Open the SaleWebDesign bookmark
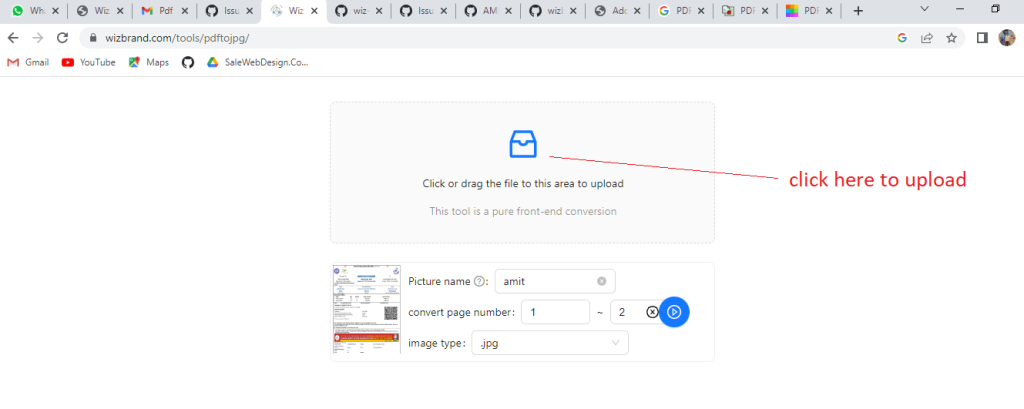Screen dimensions: 1024x409 [257, 62]
